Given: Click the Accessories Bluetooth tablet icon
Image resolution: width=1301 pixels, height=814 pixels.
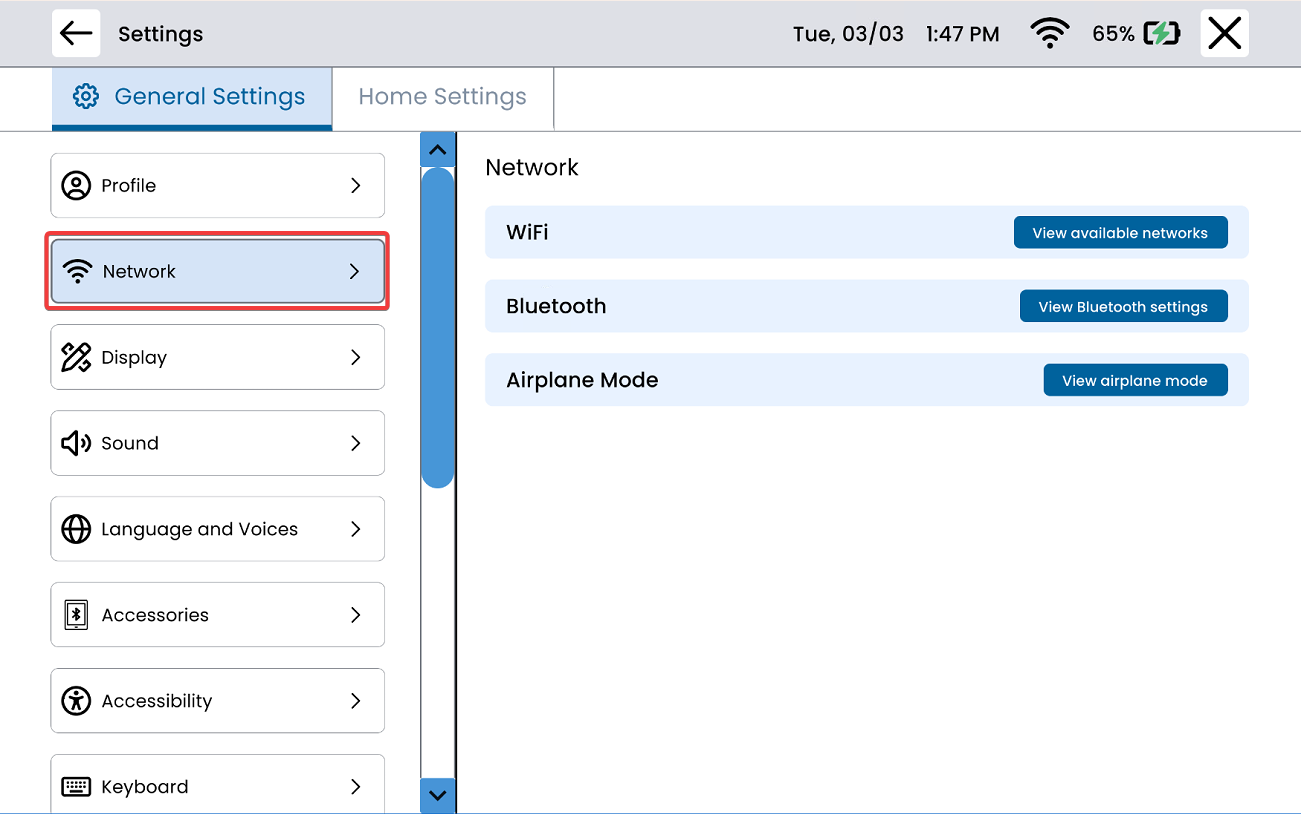Looking at the screenshot, I should (76, 615).
